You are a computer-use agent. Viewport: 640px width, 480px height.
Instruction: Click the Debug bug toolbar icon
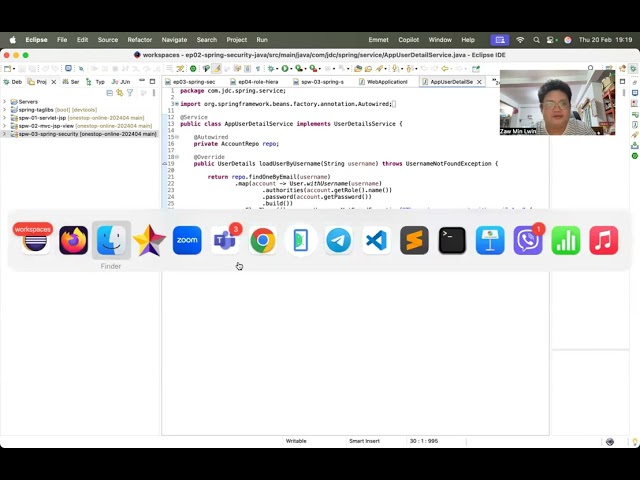tap(271, 69)
